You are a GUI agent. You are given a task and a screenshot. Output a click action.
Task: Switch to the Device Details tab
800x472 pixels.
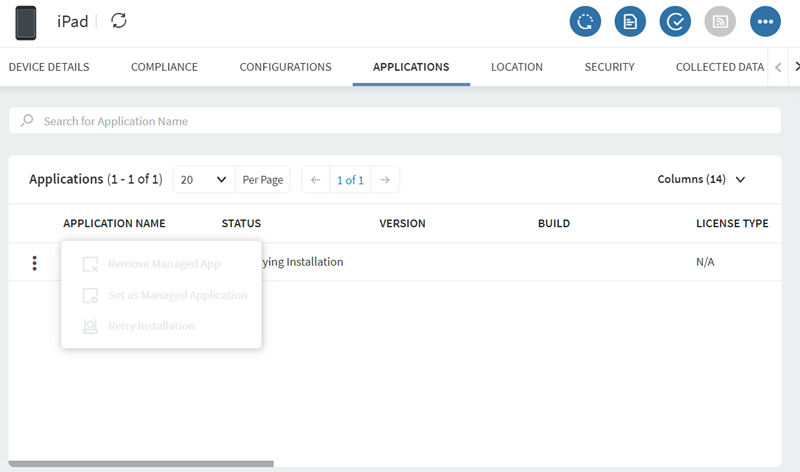point(49,67)
